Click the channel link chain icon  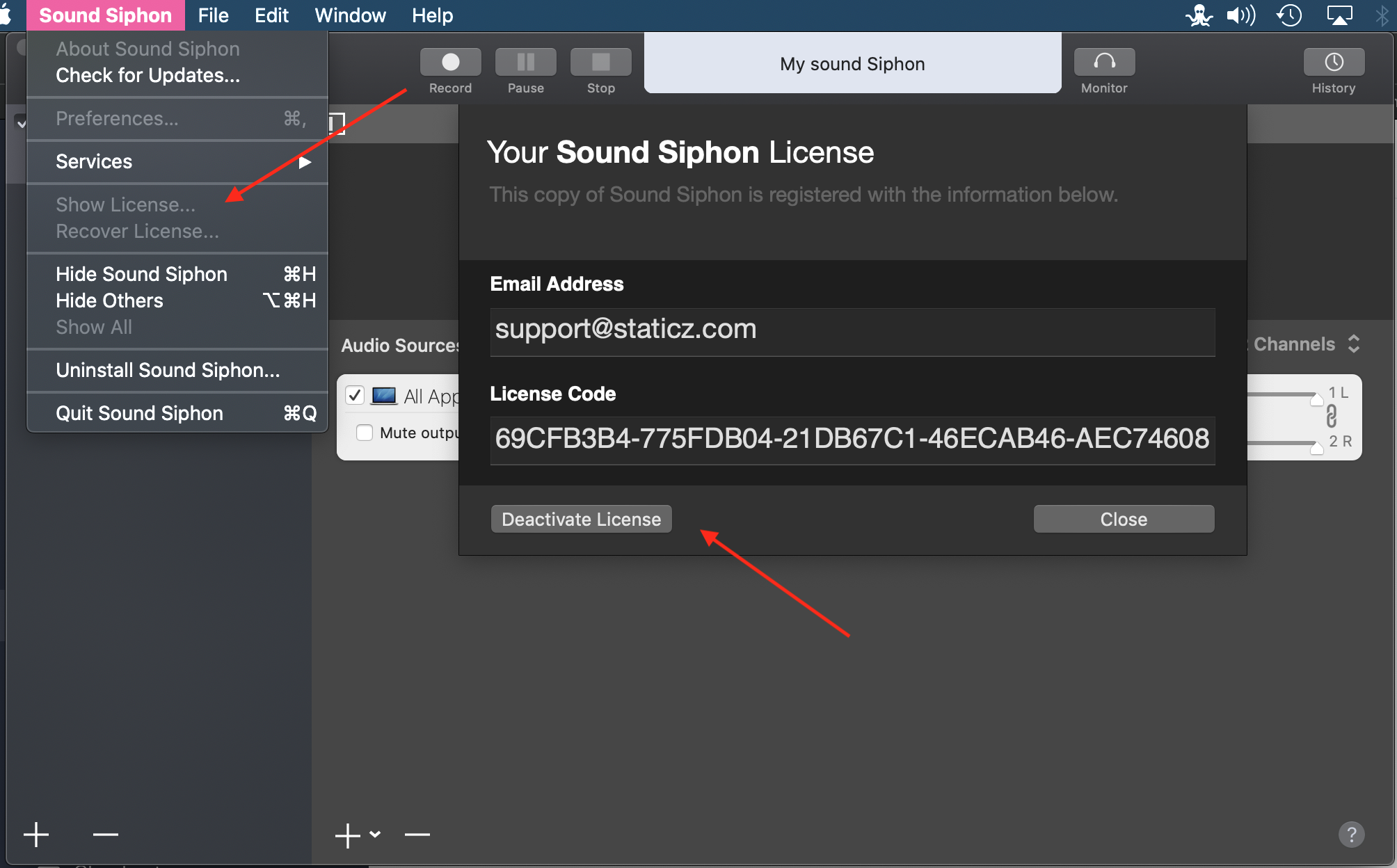(x=1331, y=417)
